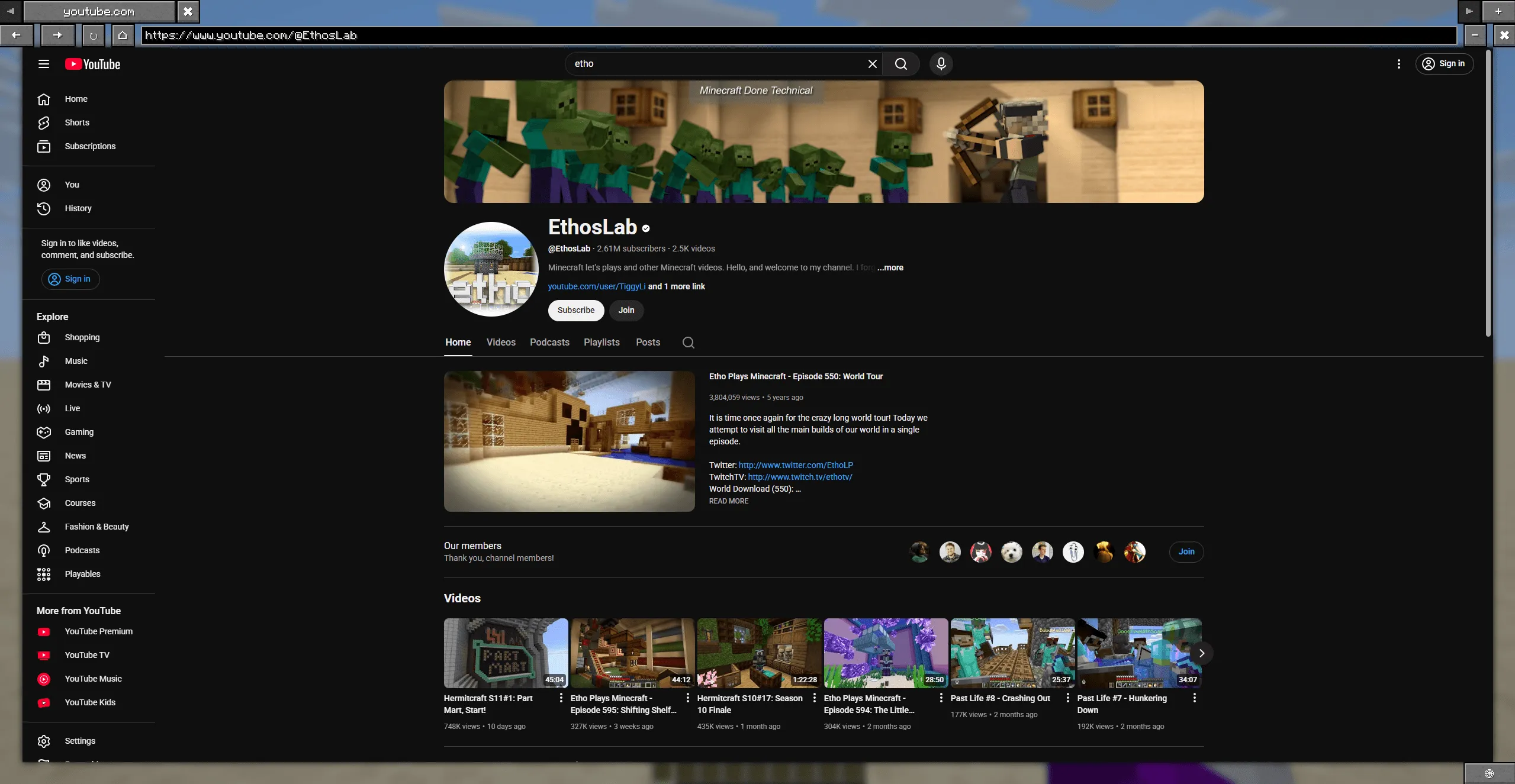1515x784 pixels.
Task: Subscribe to the EthosLab channel
Action: click(575, 310)
